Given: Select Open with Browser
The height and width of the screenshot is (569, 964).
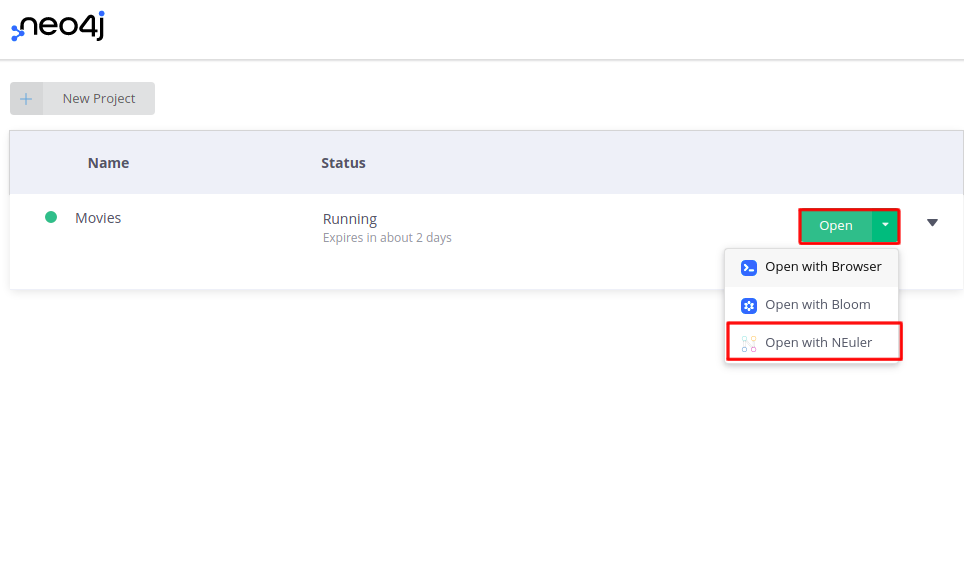Looking at the screenshot, I should click(x=812, y=267).
